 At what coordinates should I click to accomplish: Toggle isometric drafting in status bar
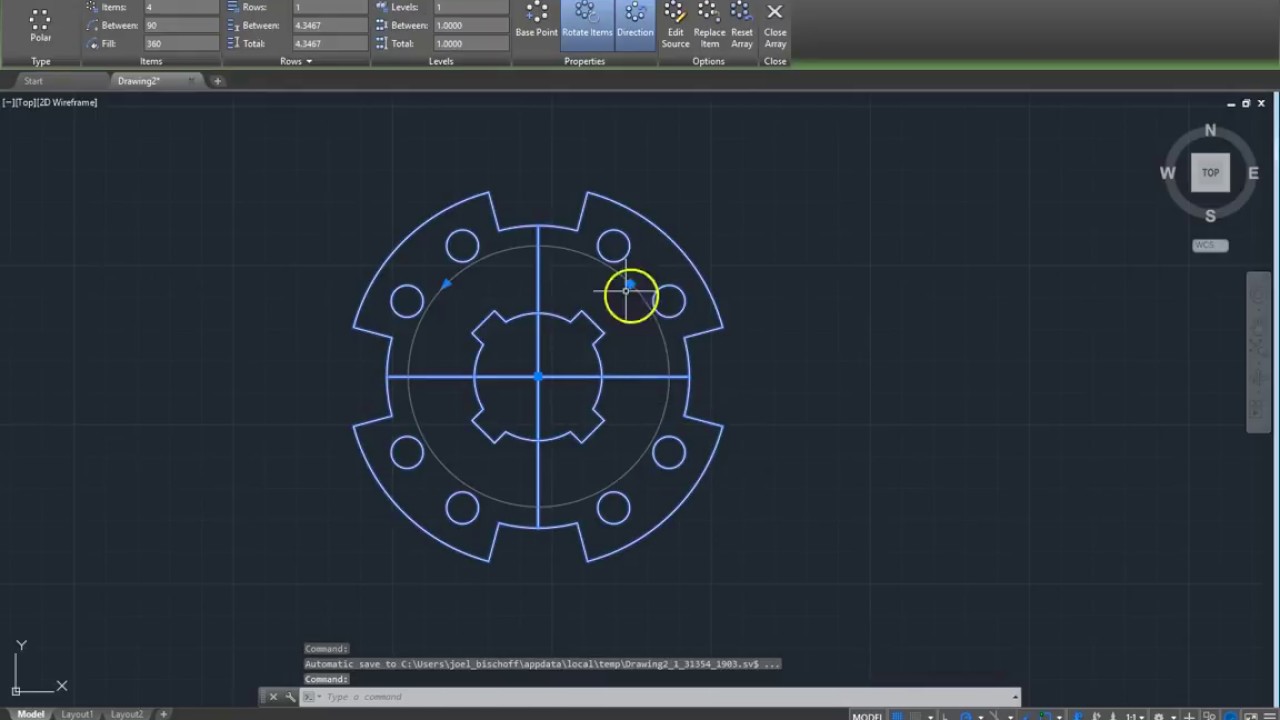click(995, 716)
